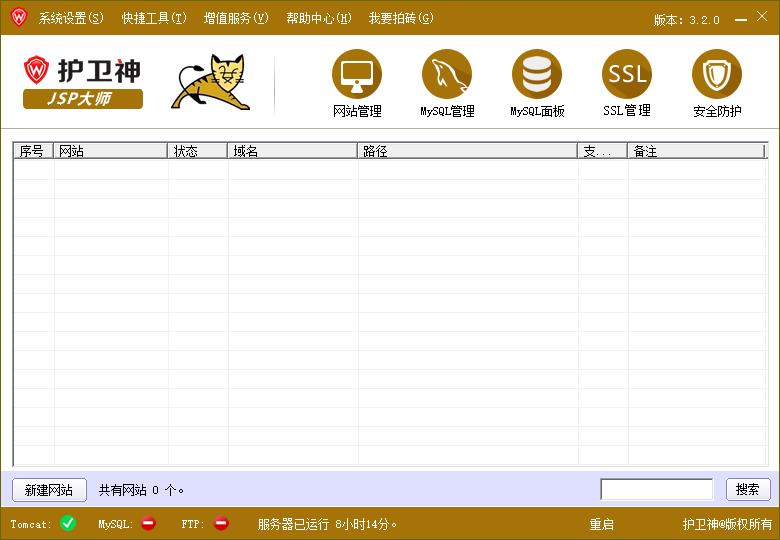
Task: Focus the search input field
Action: coord(657,489)
